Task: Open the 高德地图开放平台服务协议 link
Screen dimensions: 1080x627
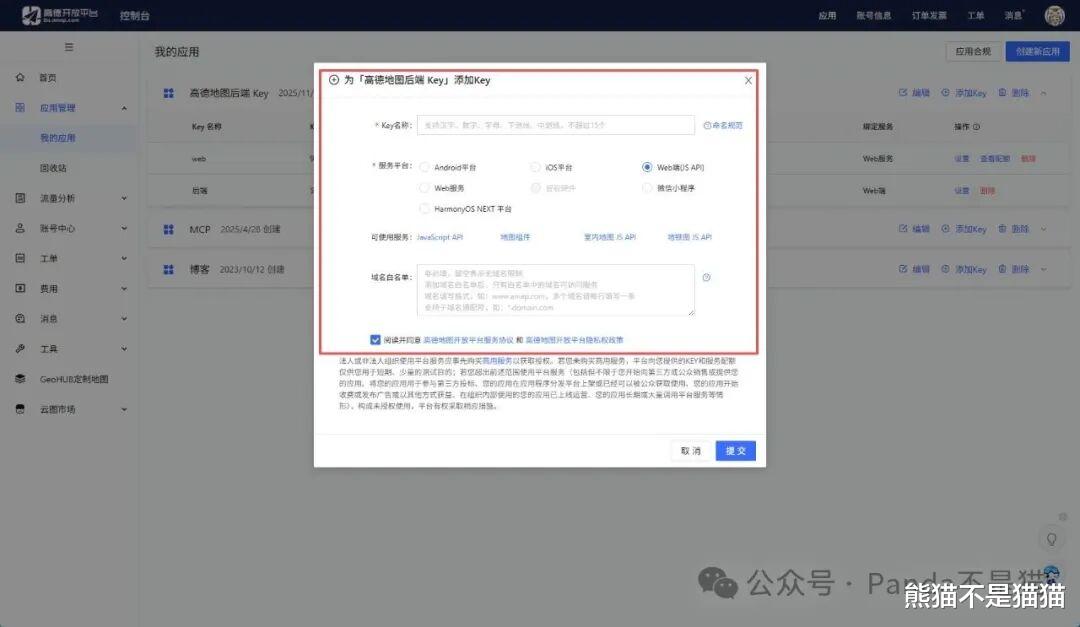Action: click(468, 340)
